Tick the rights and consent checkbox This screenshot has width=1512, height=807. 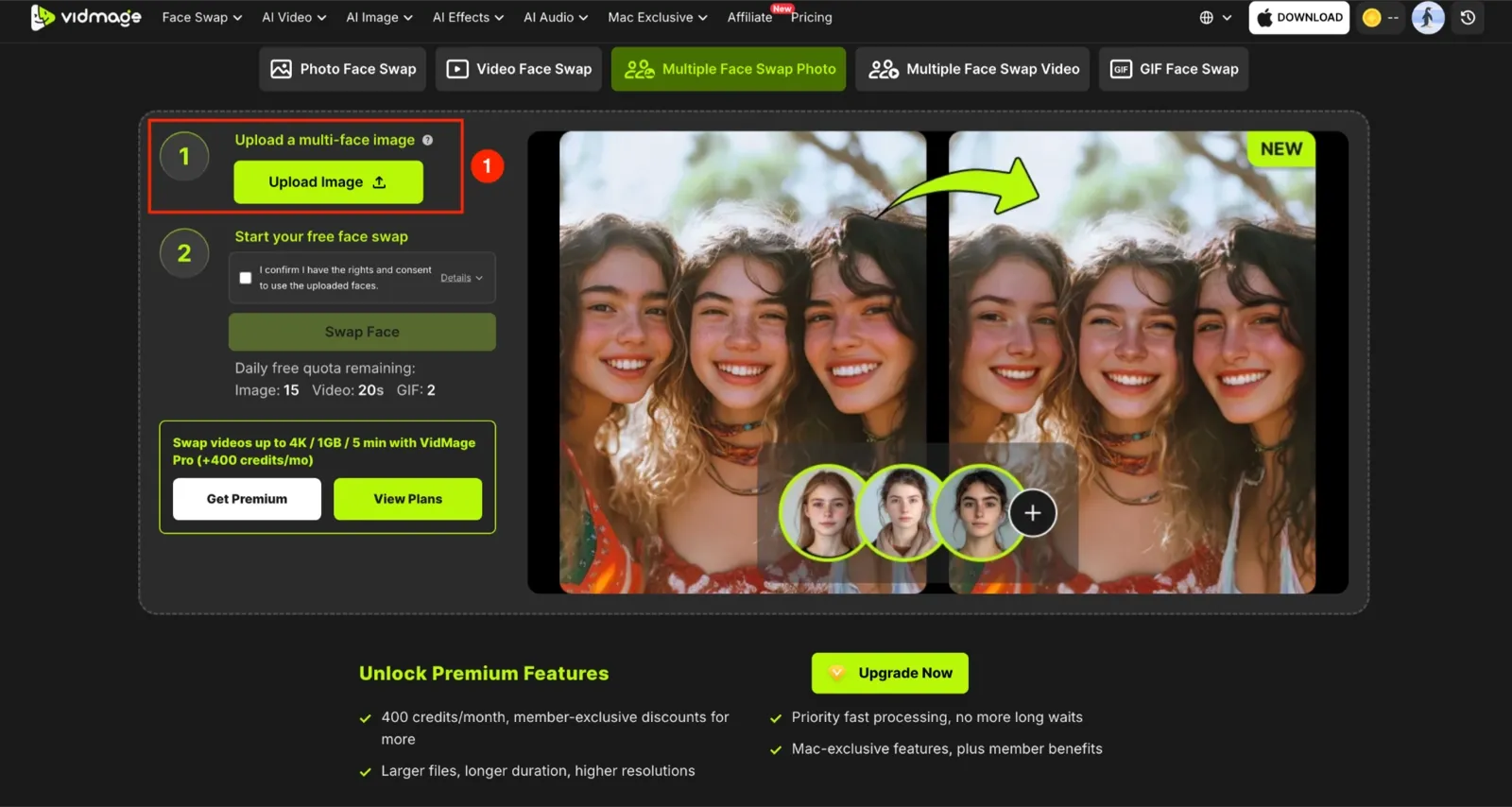pos(246,278)
